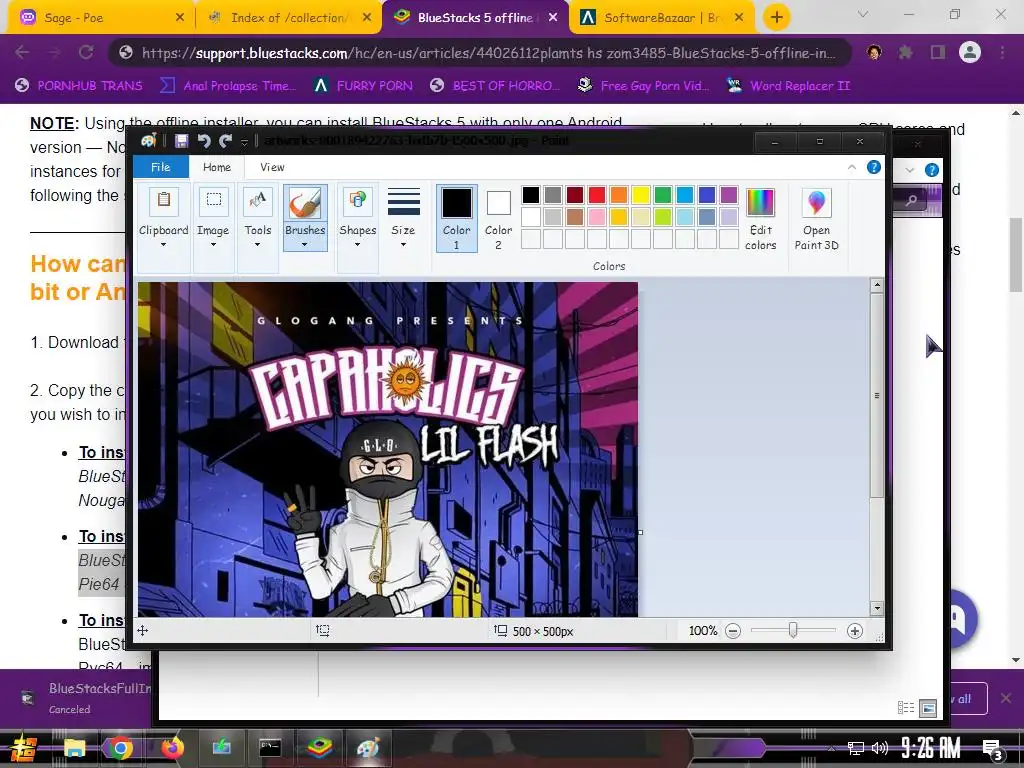Click the Clipboard paste icon
Image resolution: width=1024 pixels, height=768 pixels.
[x=164, y=201]
